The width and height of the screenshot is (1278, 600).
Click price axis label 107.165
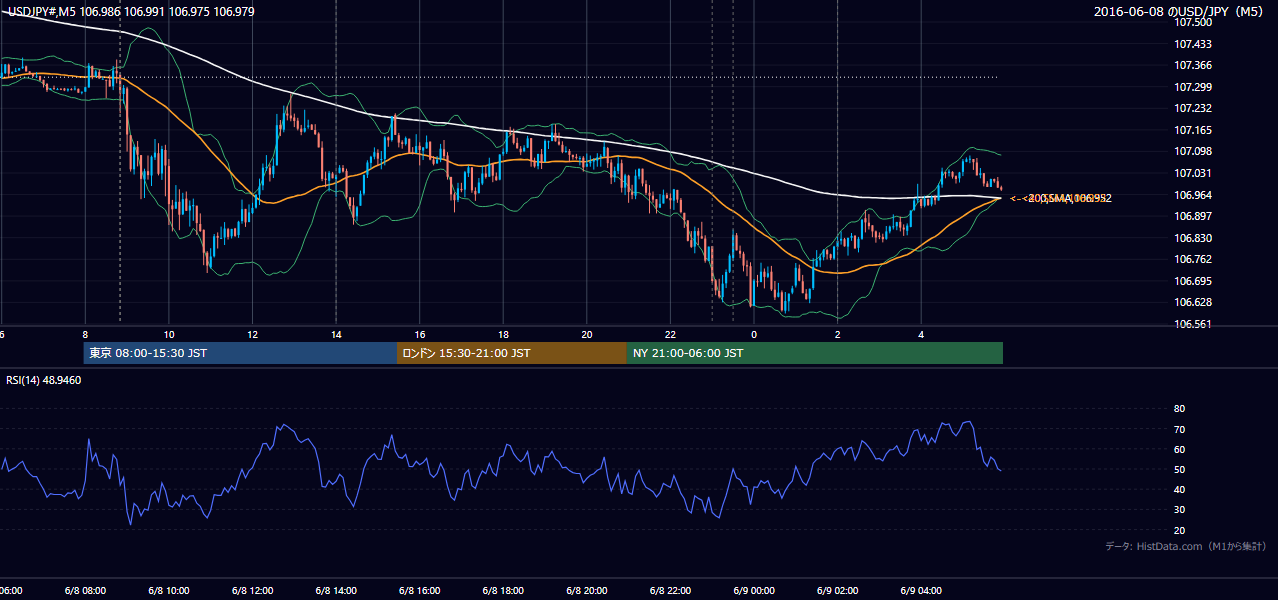click(1194, 130)
